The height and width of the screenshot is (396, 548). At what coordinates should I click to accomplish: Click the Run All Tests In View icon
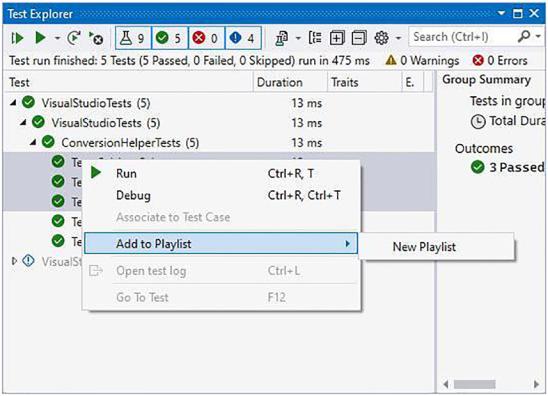(x=17, y=38)
